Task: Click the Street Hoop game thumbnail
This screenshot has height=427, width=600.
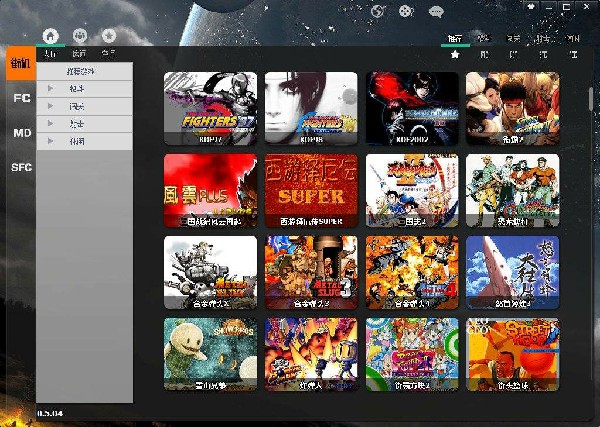Action: click(512, 354)
